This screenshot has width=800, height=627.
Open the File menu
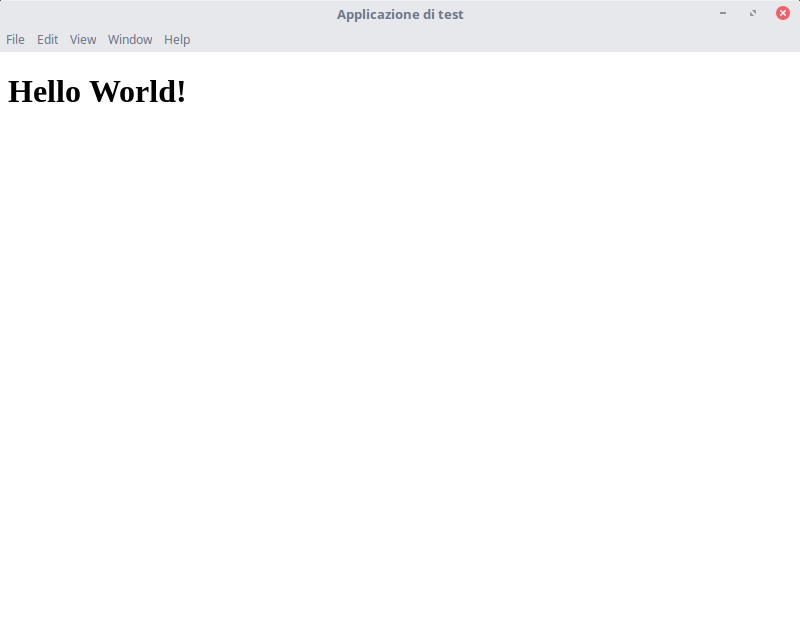click(x=15, y=40)
